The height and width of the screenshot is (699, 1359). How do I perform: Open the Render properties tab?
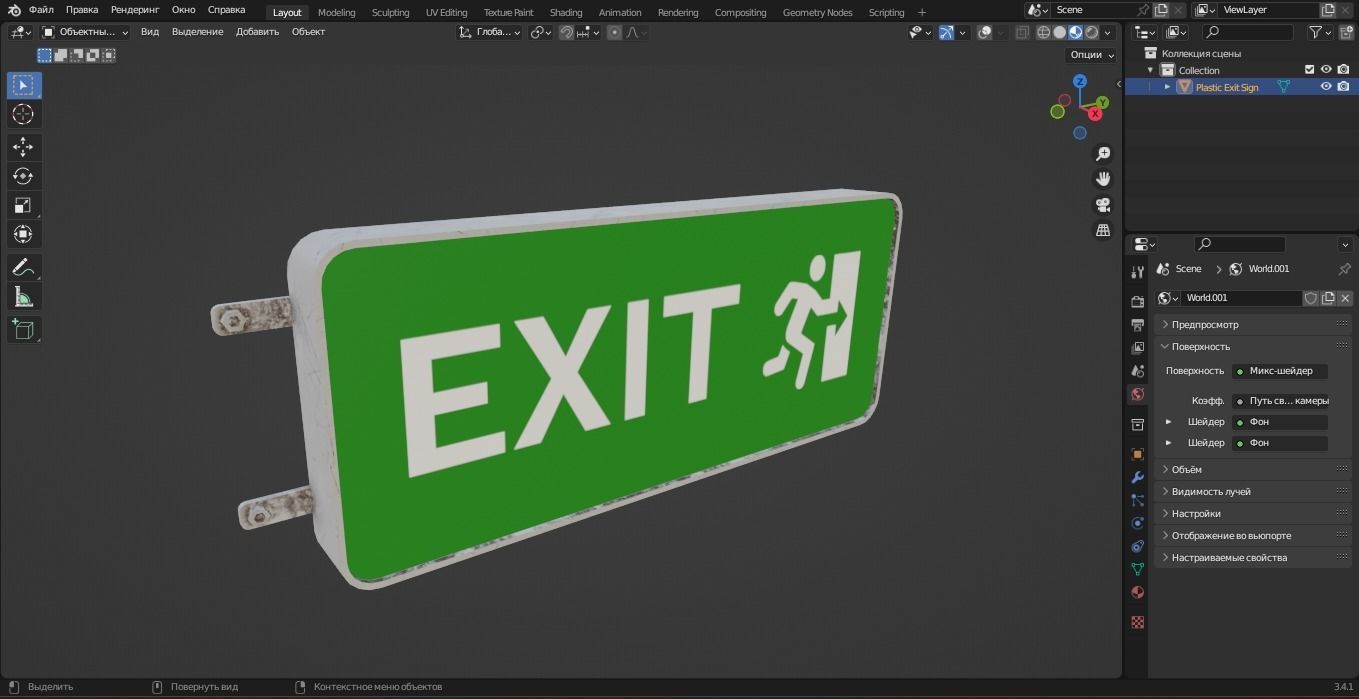pyautogui.click(x=1137, y=301)
